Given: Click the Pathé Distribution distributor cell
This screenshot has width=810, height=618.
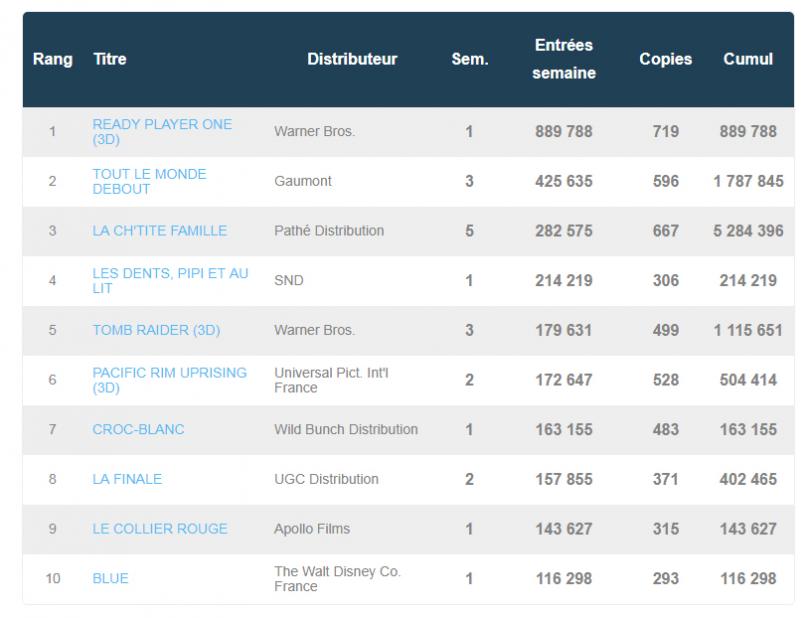Looking at the screenshot, I should point(328,231).
